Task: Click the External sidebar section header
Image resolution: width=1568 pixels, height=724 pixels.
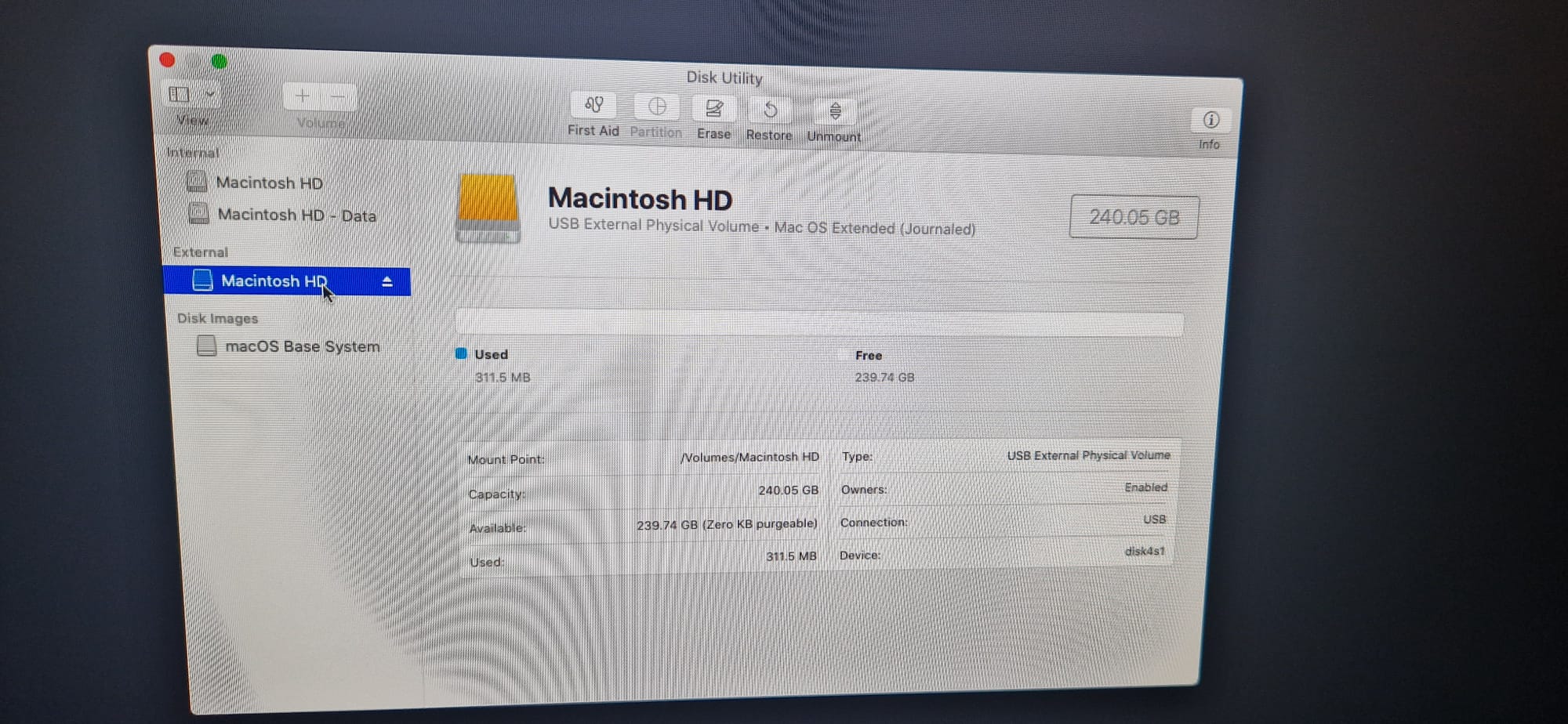Action: [x=201, y=252]
